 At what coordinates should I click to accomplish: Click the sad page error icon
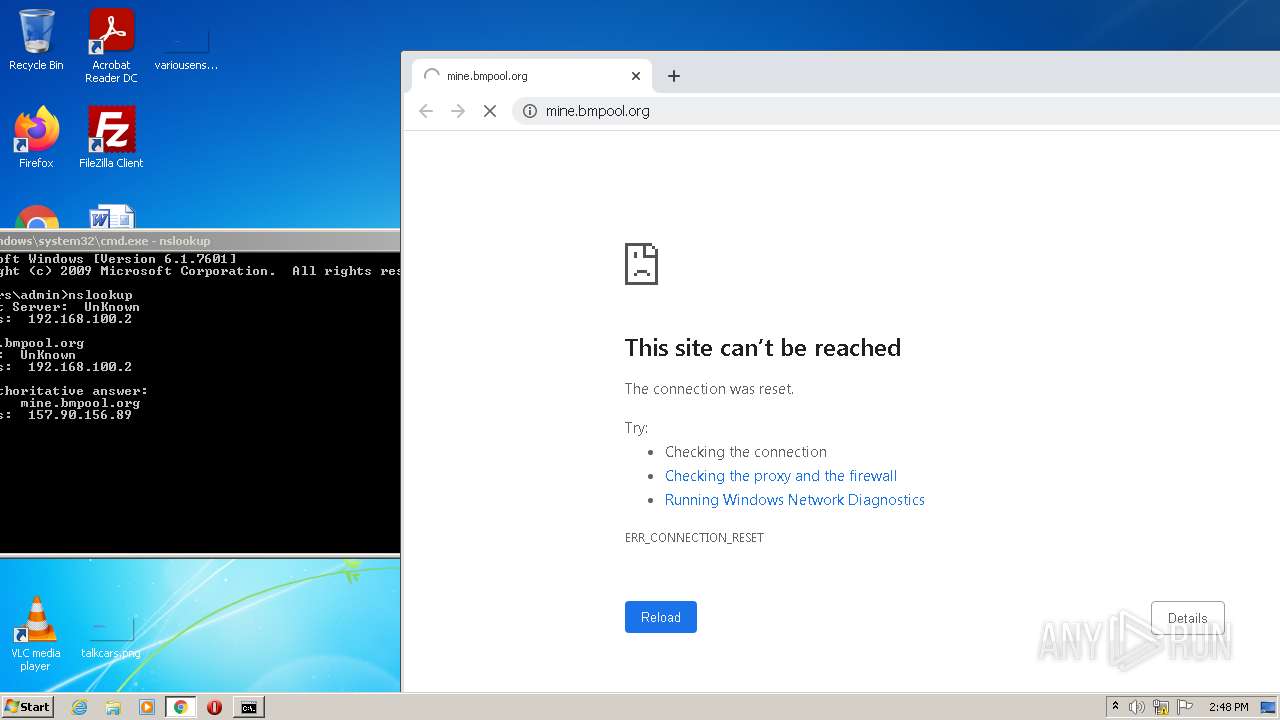[641, 264]
